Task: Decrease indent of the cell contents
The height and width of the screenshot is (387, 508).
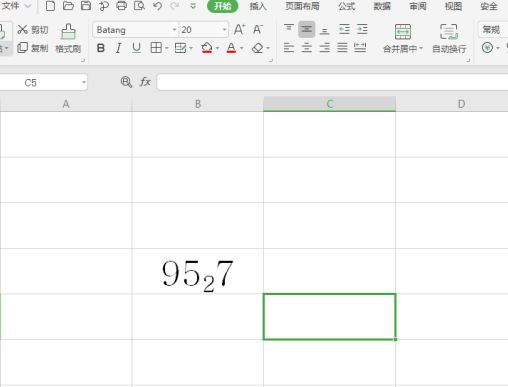Action: coord(344,29)
